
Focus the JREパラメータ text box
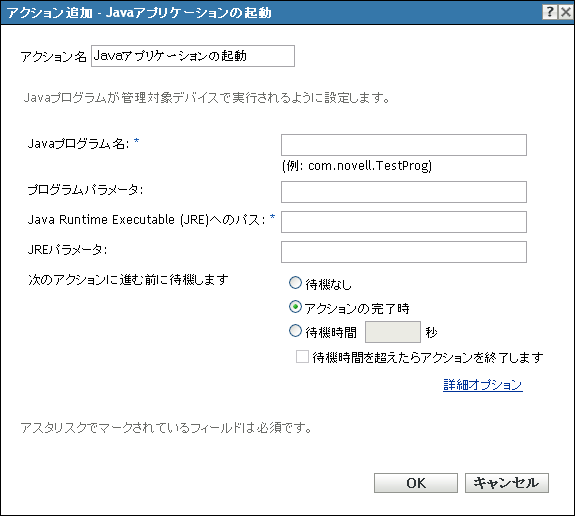coord(404,252)
